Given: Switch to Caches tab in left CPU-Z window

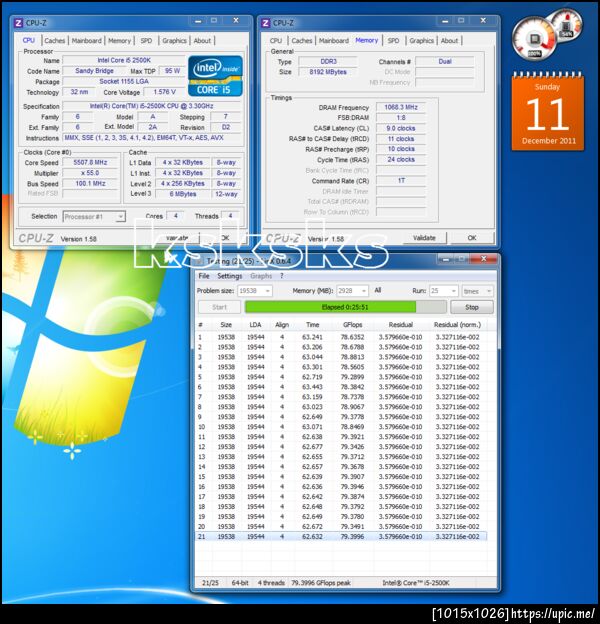Looking at the screenshot, I should point(55,41).
